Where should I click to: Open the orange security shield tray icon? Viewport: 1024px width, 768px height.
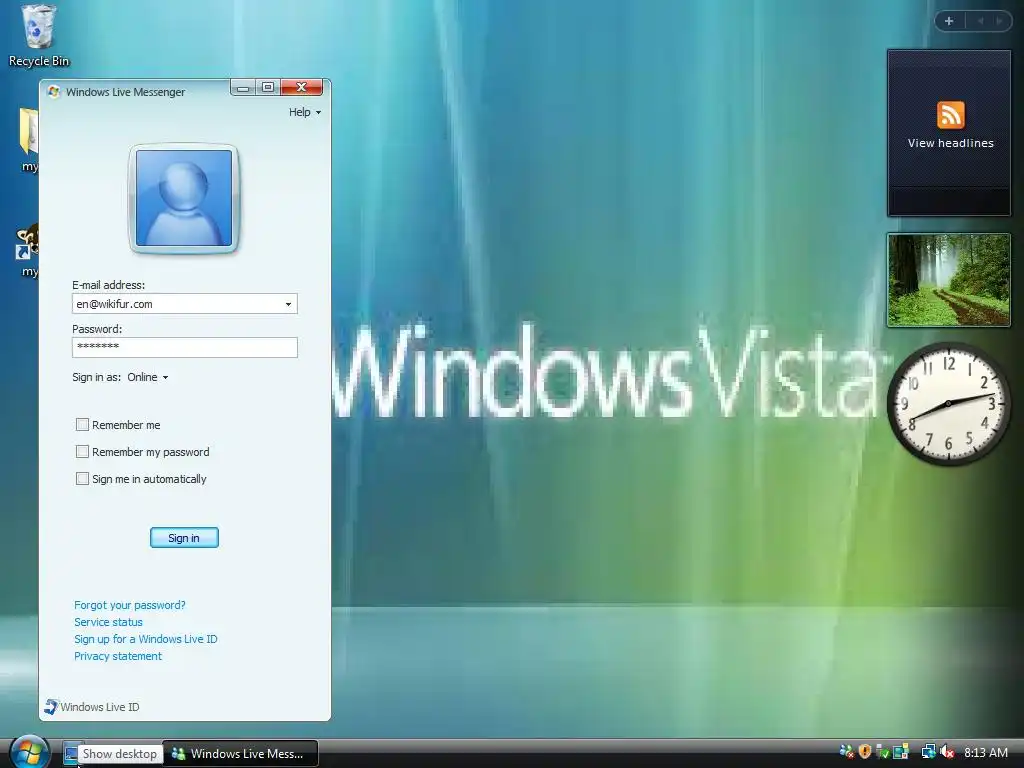point(865,752)
